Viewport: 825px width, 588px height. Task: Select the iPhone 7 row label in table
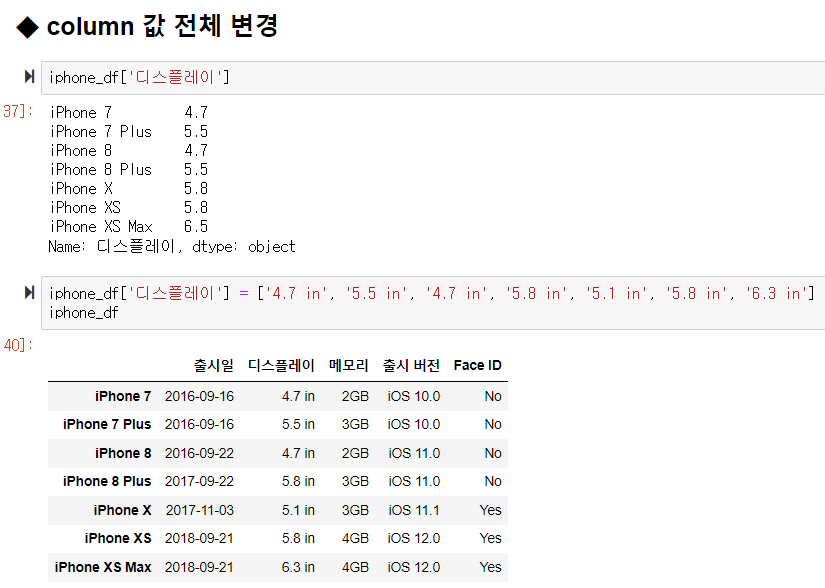[123, 396]
